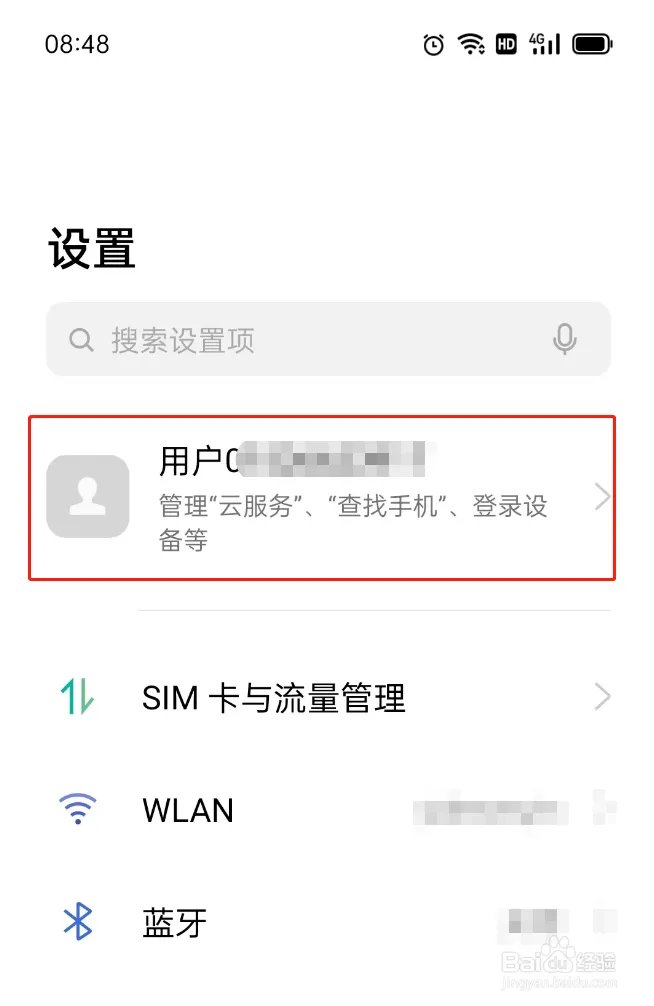This screenshot has height=1006, width=654.
Task: Open the WLAN settings entry
Action: click(x=327, y=810)
